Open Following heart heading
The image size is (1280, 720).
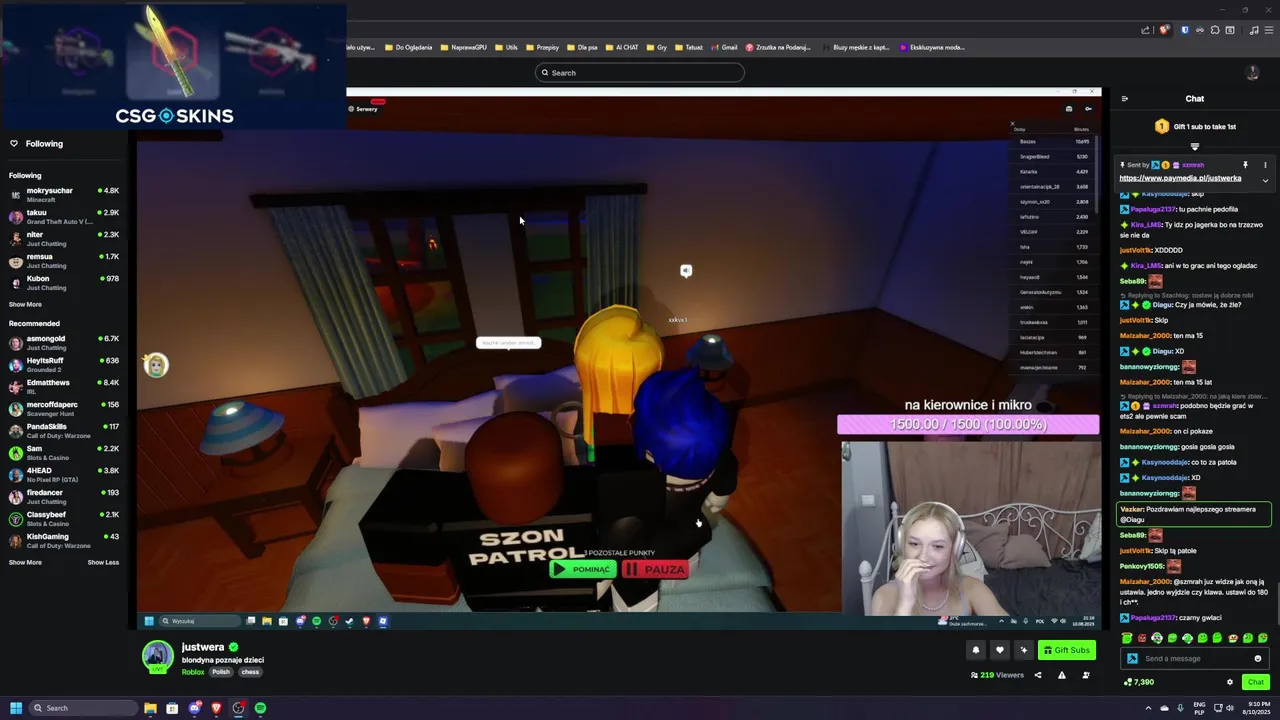coord(36,143)
